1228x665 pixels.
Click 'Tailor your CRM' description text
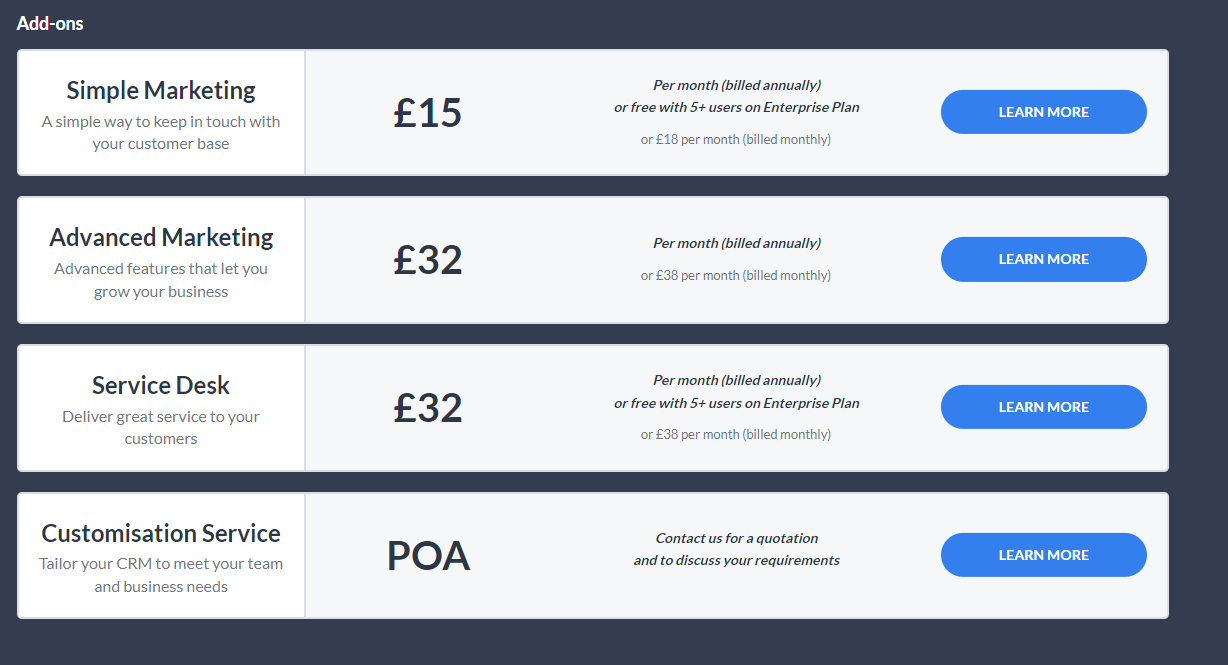click(161, 575)
